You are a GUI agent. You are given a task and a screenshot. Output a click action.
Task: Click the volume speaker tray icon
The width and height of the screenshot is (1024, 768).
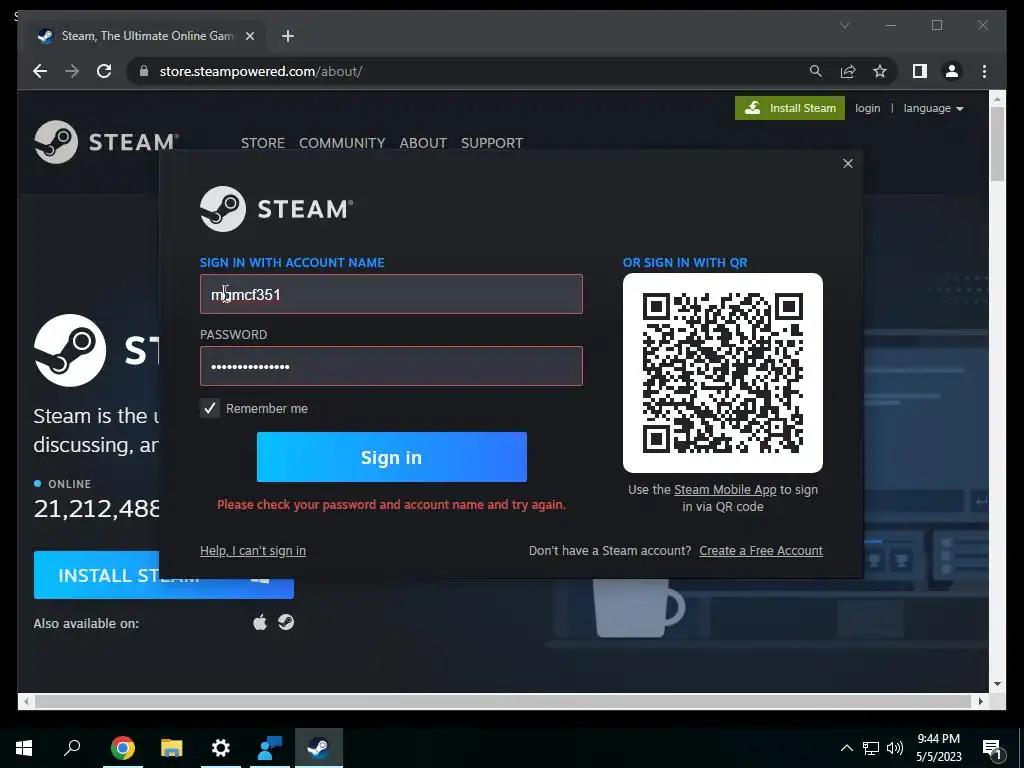point(895,748)
